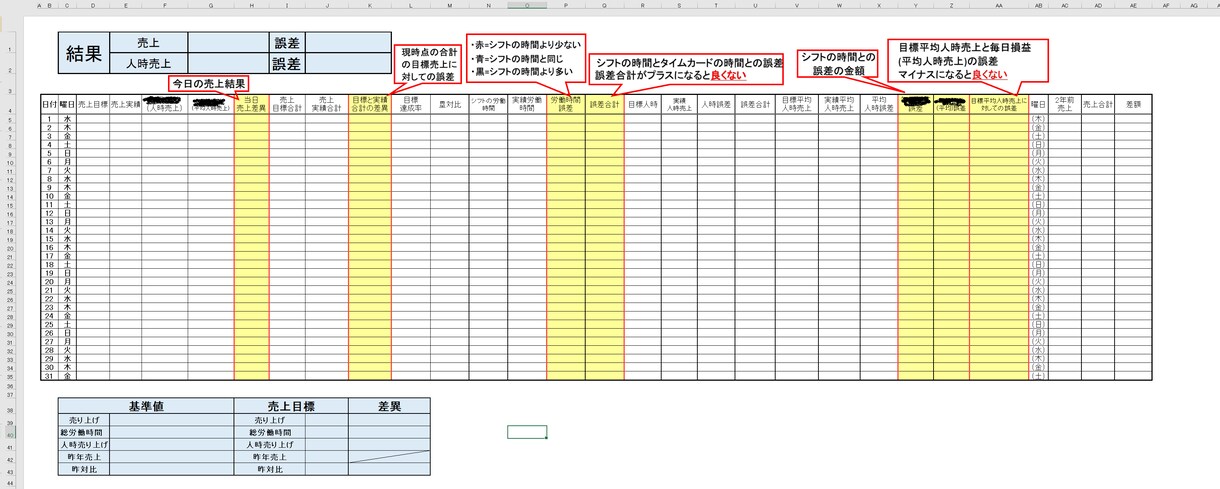1220x489 pixels.
Task: Select the 売上実績 header cell
Action: point(124,104)
